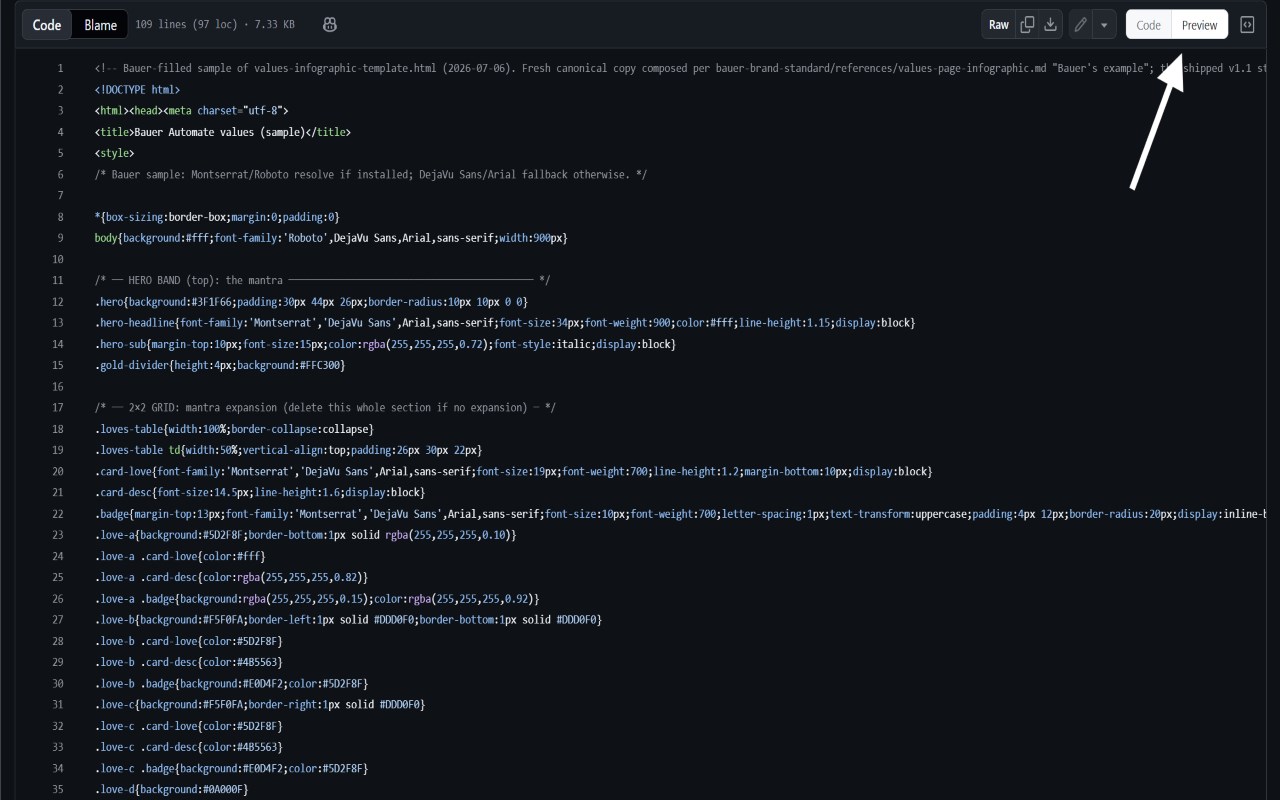Image resolution: width=1280 pixels, height=800 pixels.
Task: Open the symbols panel icon
Action: pyautogui.click(x=1247, y=25)
